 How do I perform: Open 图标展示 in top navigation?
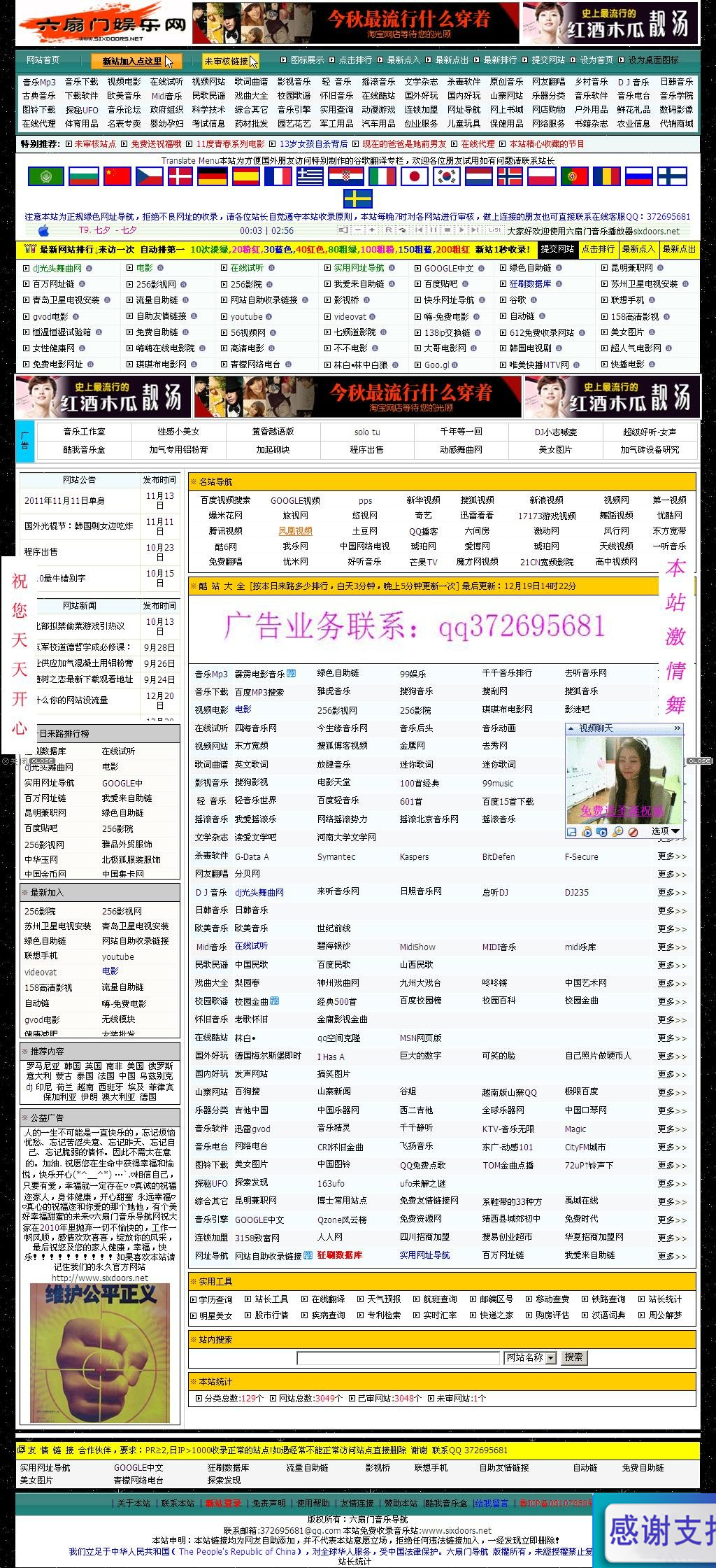pyautogui.click(x=307, y=60)
